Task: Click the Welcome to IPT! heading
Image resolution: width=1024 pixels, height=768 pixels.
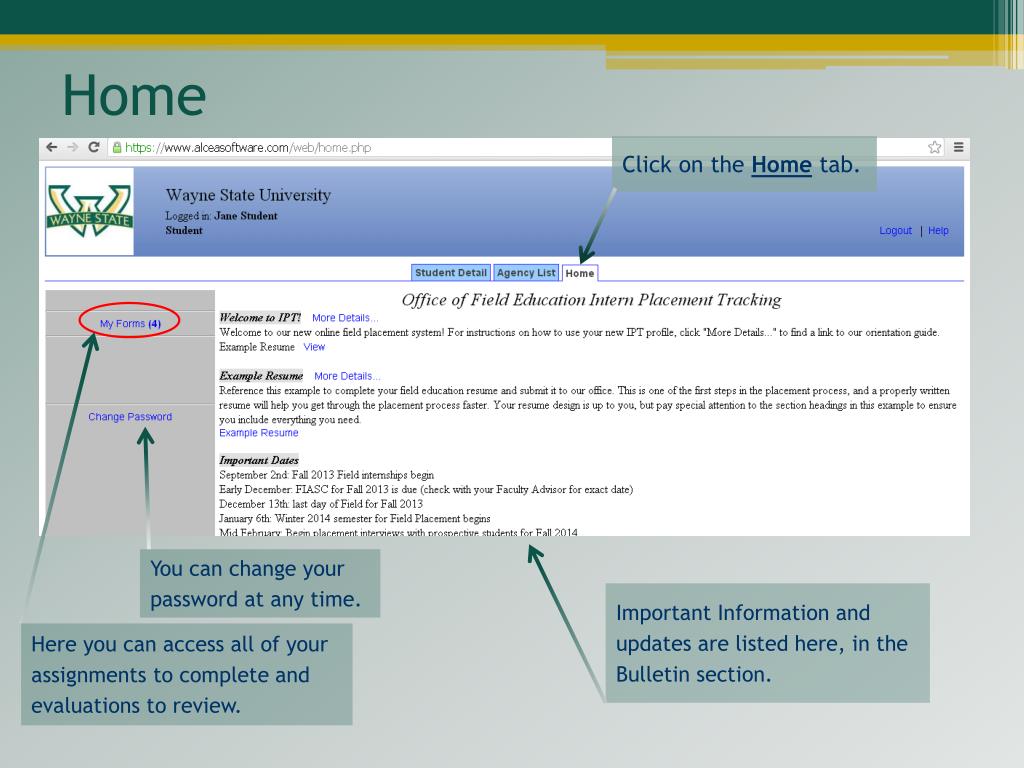Action: (x=260, y=317)
